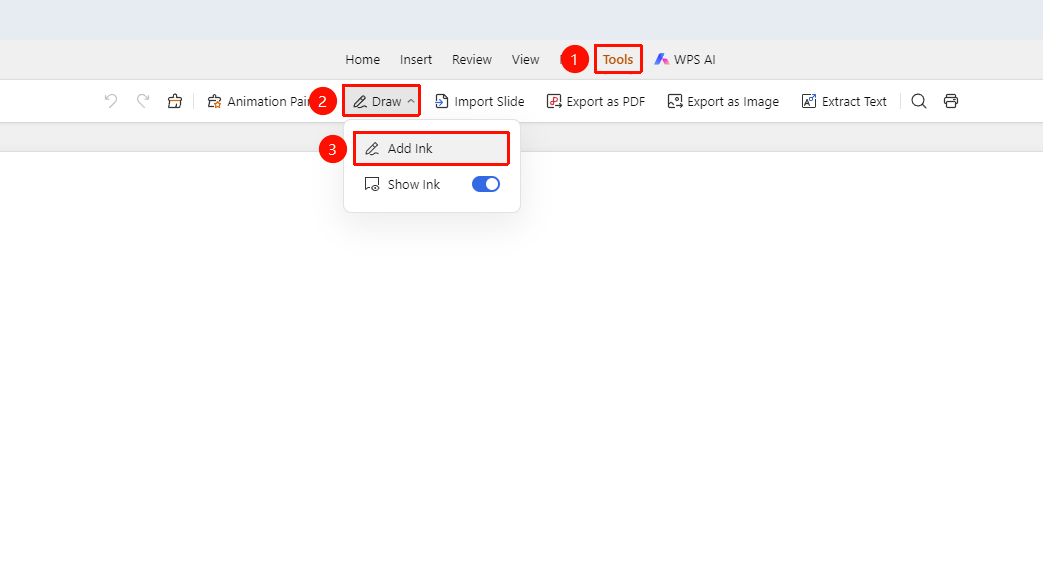Click the Import Slide icon

click(442, 101)
